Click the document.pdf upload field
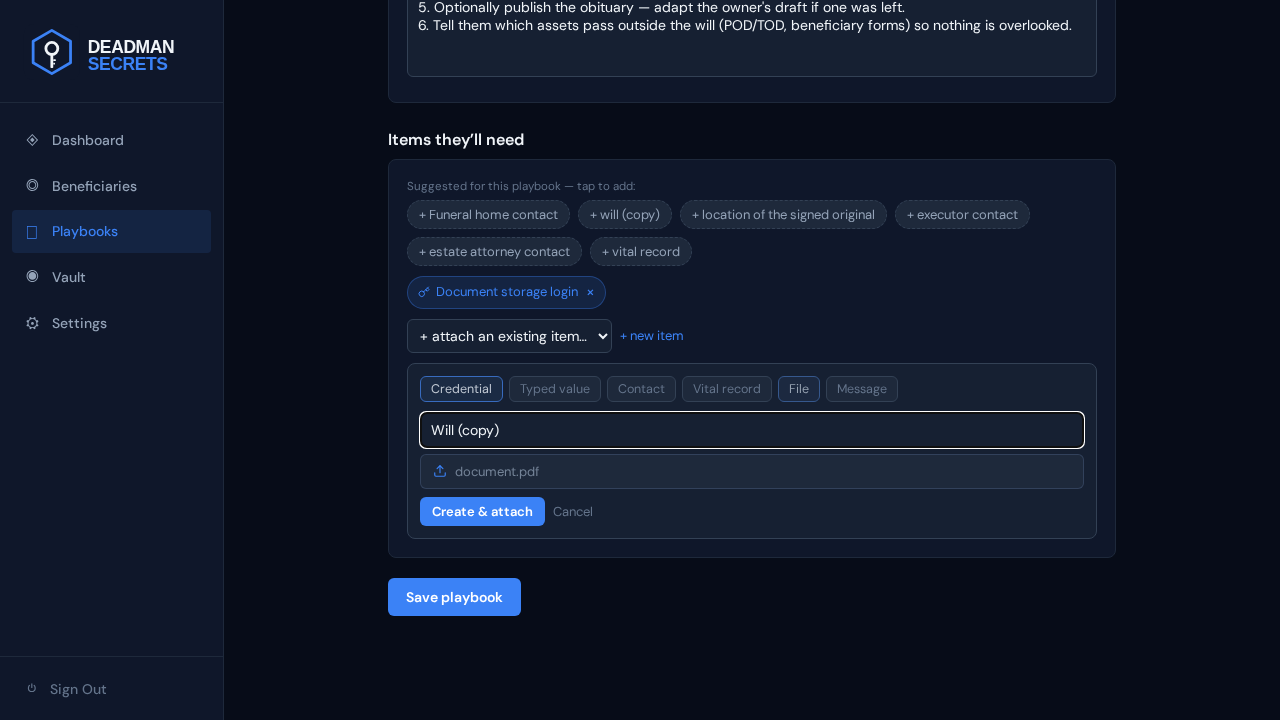 pos(752,471)
